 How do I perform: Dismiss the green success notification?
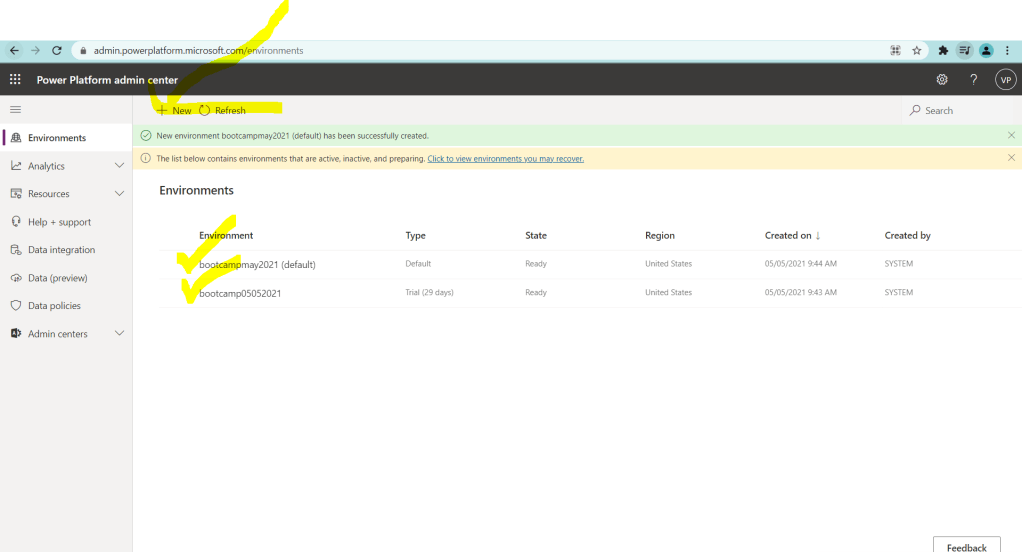(x=1011, y=135)
